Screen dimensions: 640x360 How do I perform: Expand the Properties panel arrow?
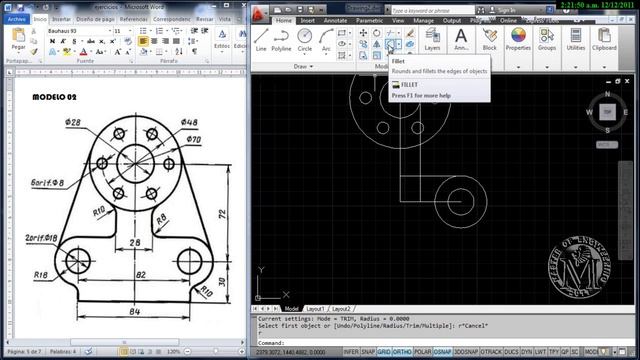pos(518,67)
